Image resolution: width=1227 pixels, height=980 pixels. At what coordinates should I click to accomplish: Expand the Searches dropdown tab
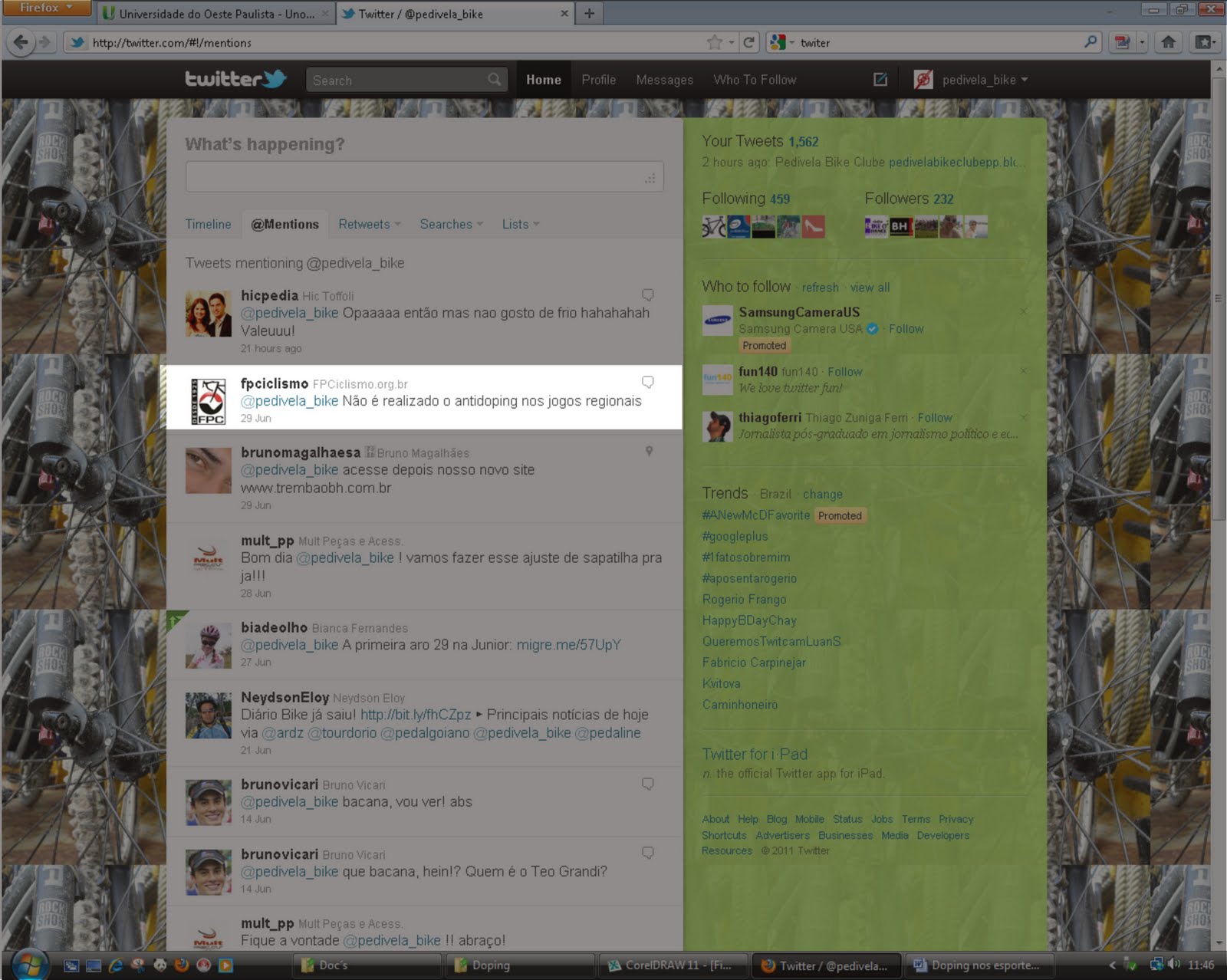[x=451, y=224]
